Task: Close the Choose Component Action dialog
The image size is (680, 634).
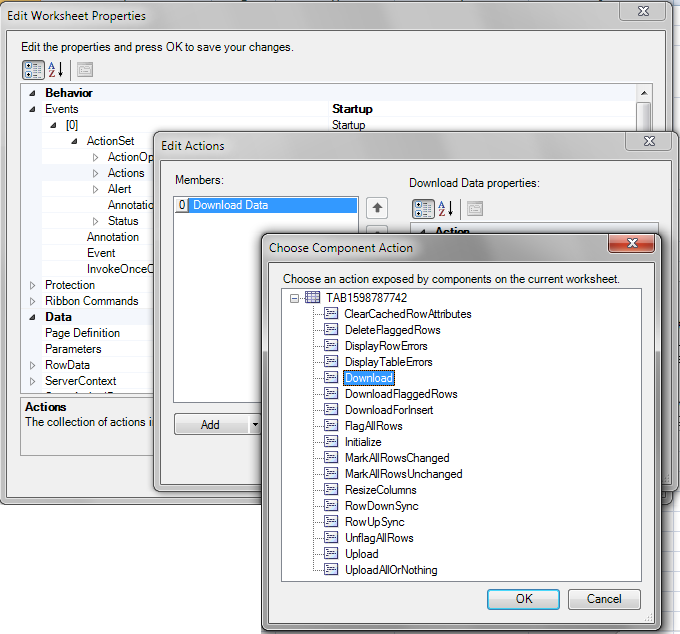Action: 632,243
